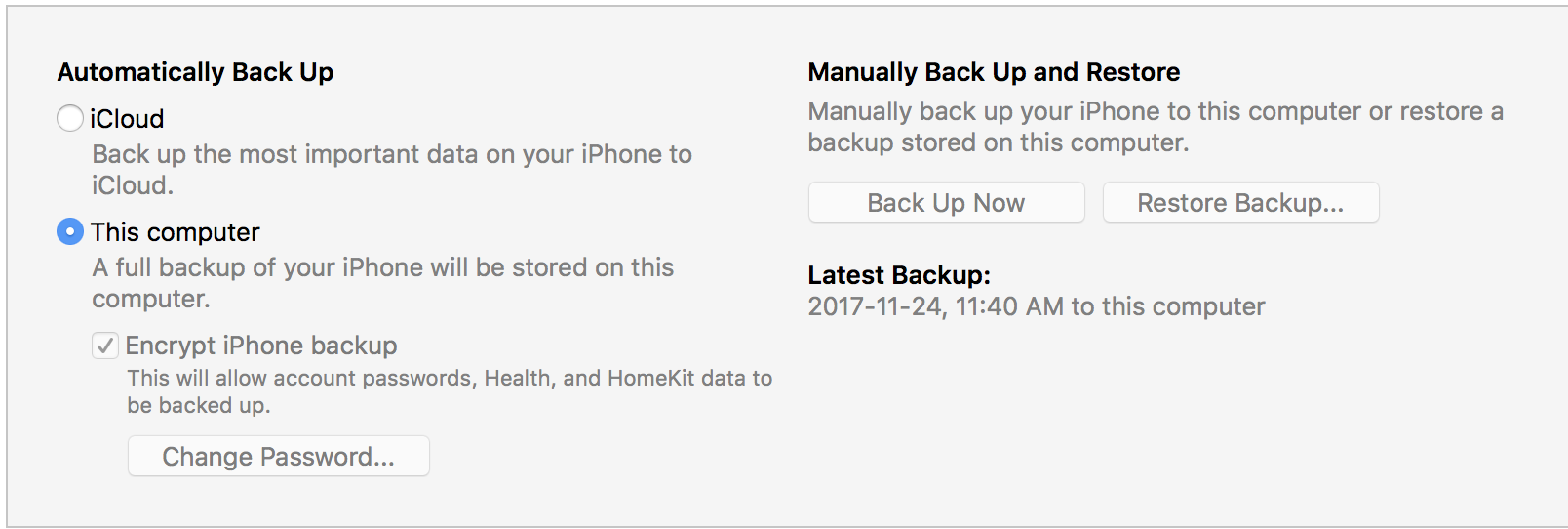Select the This computer radio button
Viewport: 1568px width, 529px height.
(x=70, y=232)
